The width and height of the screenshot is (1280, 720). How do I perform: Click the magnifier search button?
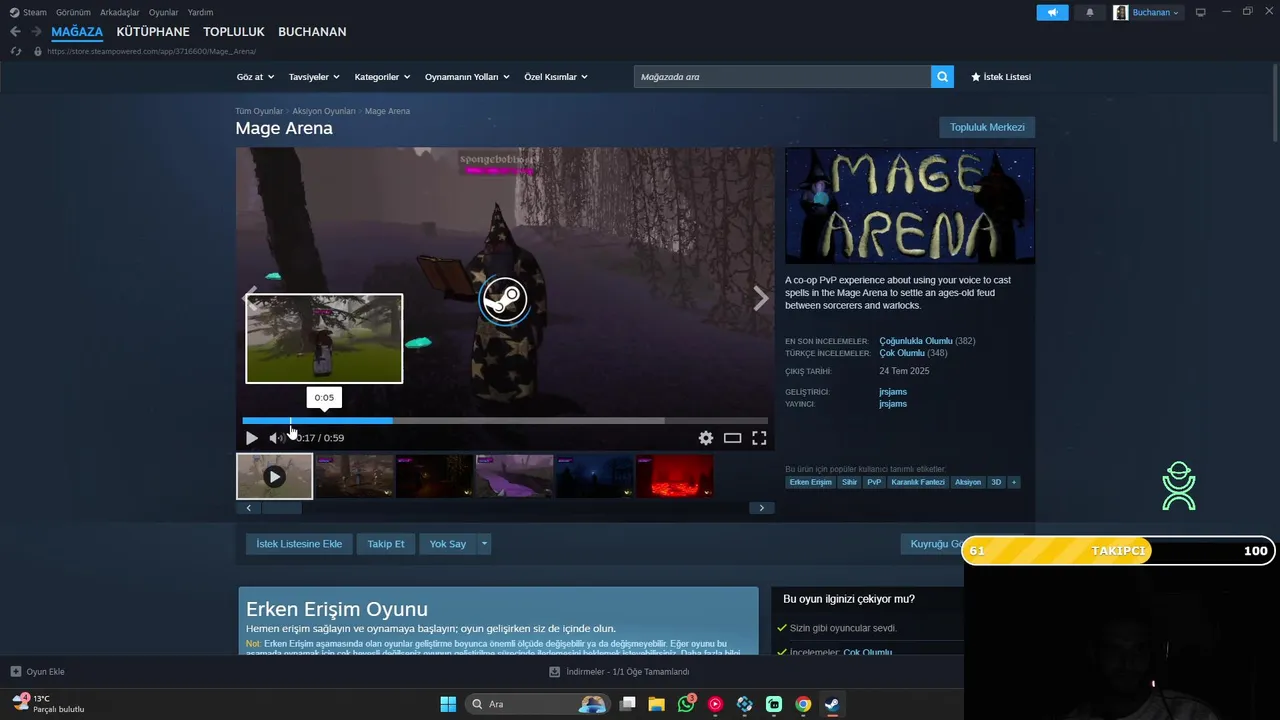click(x=942, y=77)
